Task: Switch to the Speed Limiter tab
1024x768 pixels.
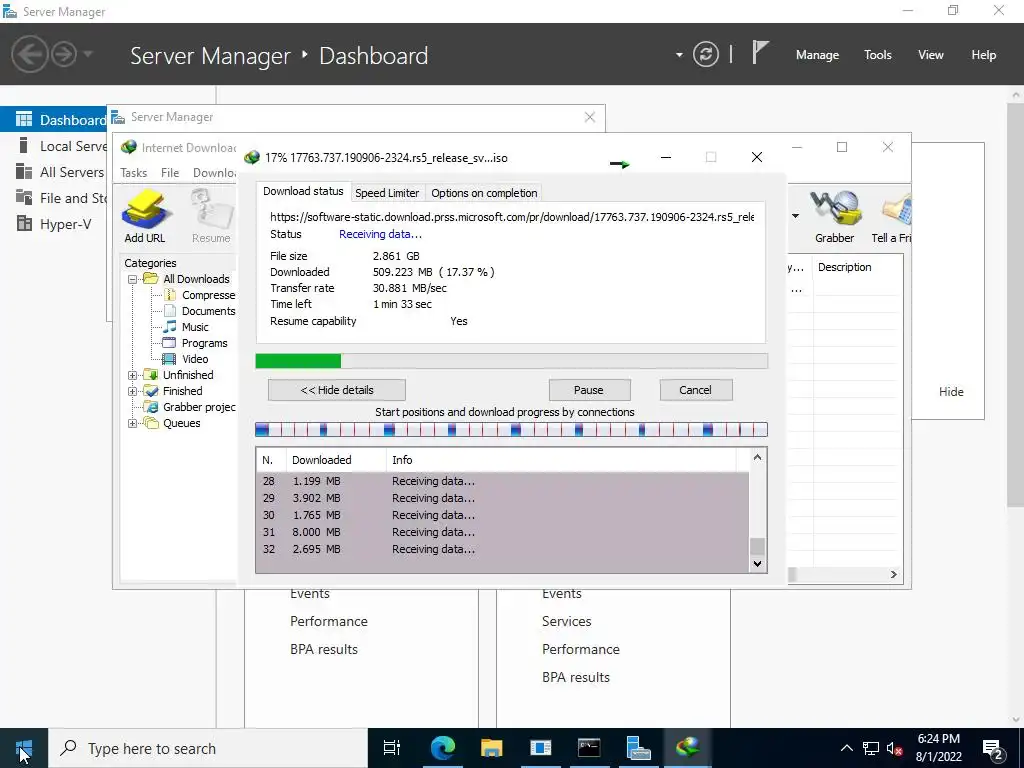Action: [x=387, y=193]
